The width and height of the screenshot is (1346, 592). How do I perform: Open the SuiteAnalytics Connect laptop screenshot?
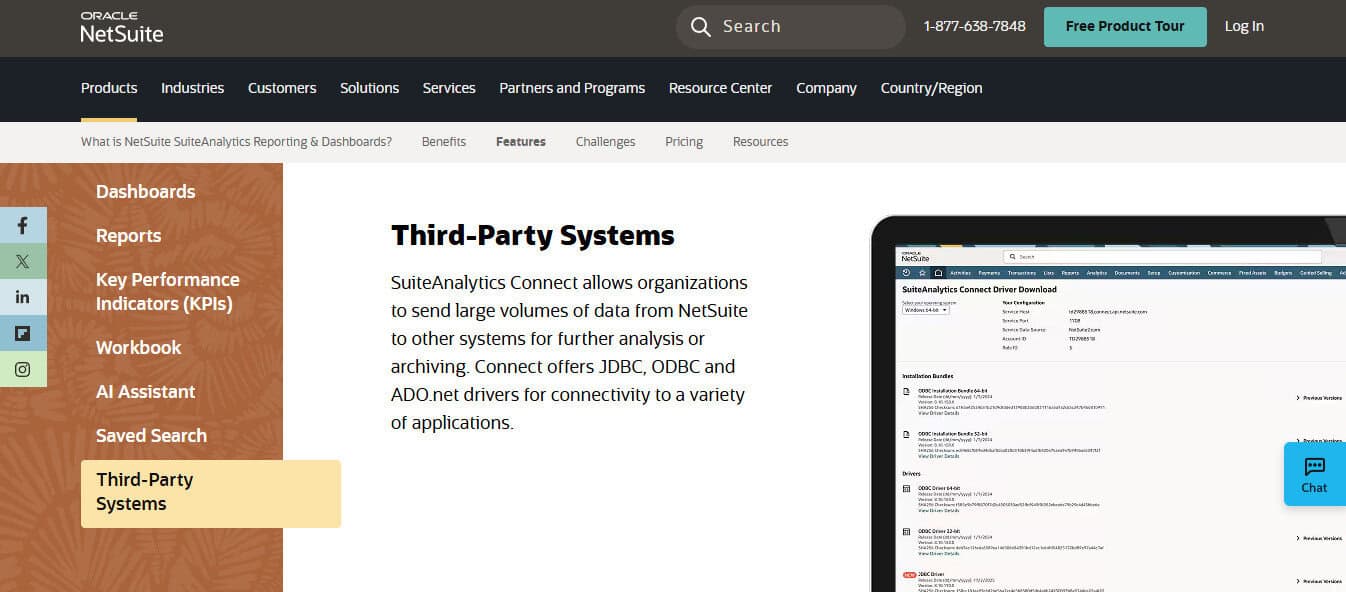pyautogui.click(x=1108, y=403)
